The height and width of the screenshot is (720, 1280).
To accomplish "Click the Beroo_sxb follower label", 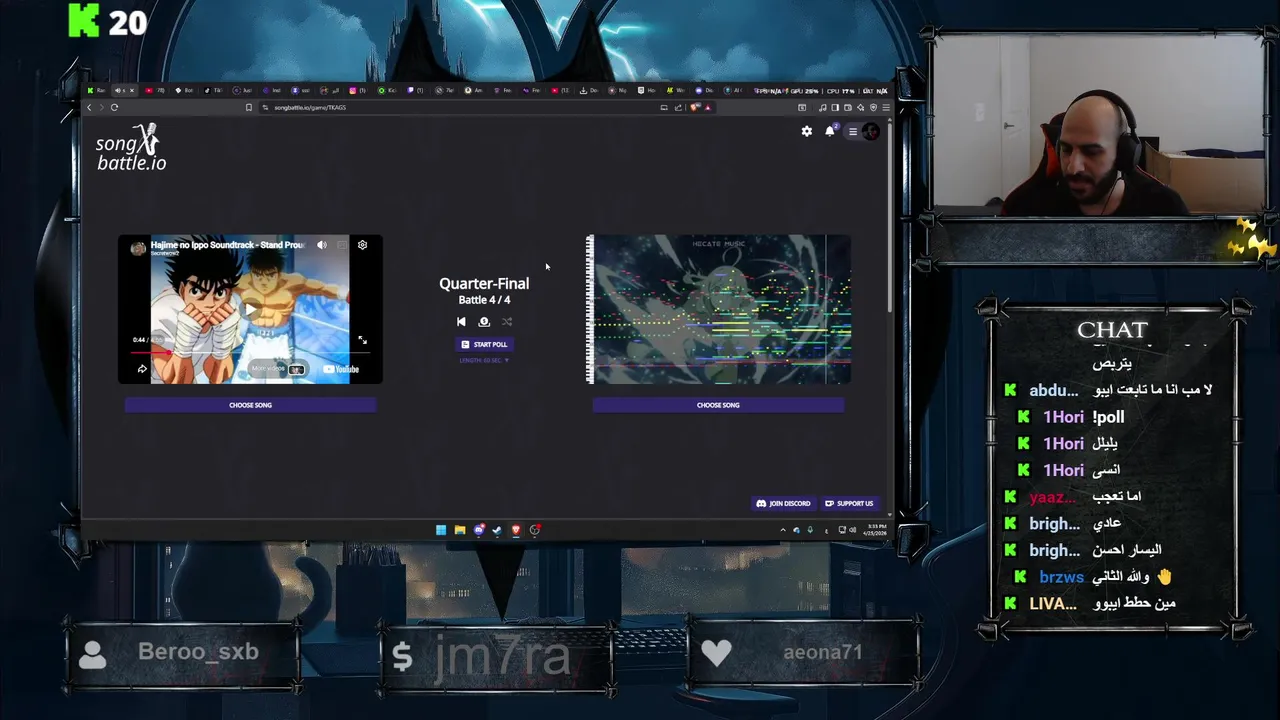I will 198,652.
